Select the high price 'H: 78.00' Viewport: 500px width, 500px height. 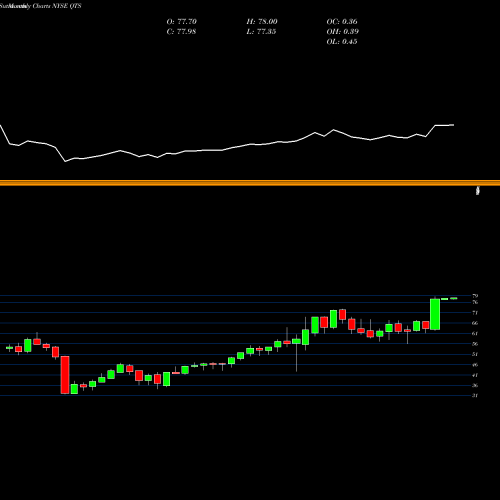pos(262,22)
